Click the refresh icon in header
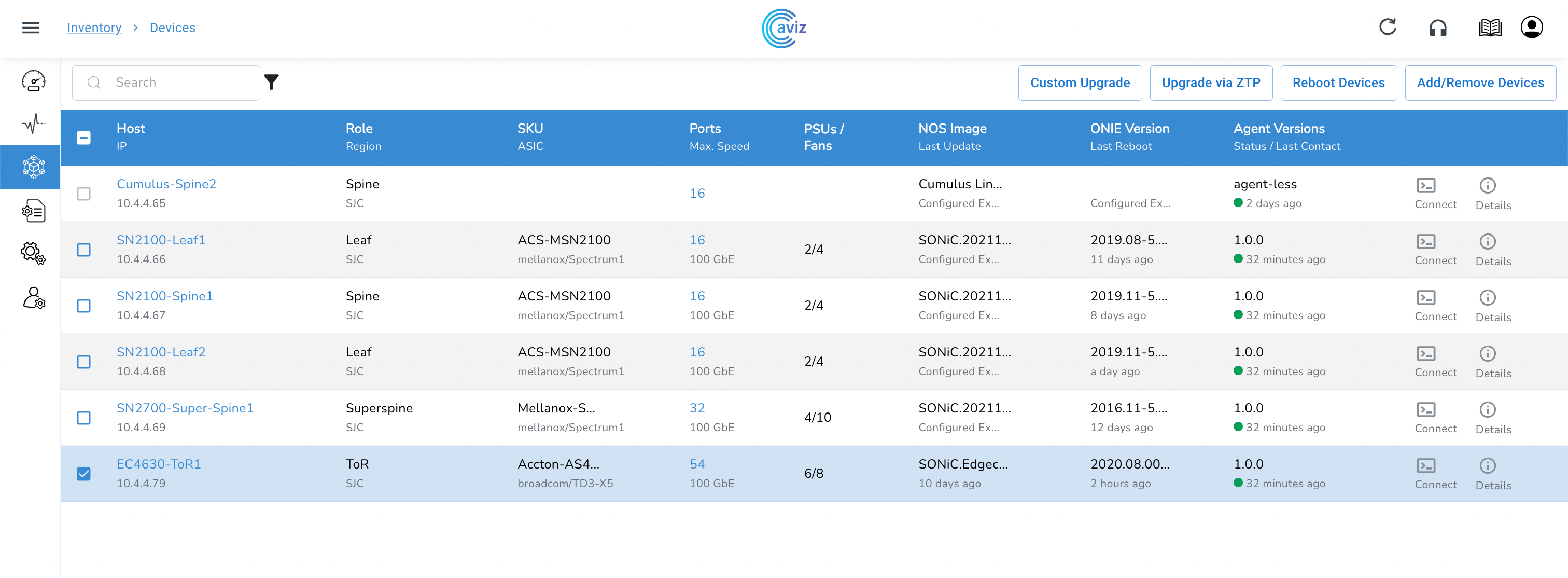1568x578 pixels. coord(1387,27)
